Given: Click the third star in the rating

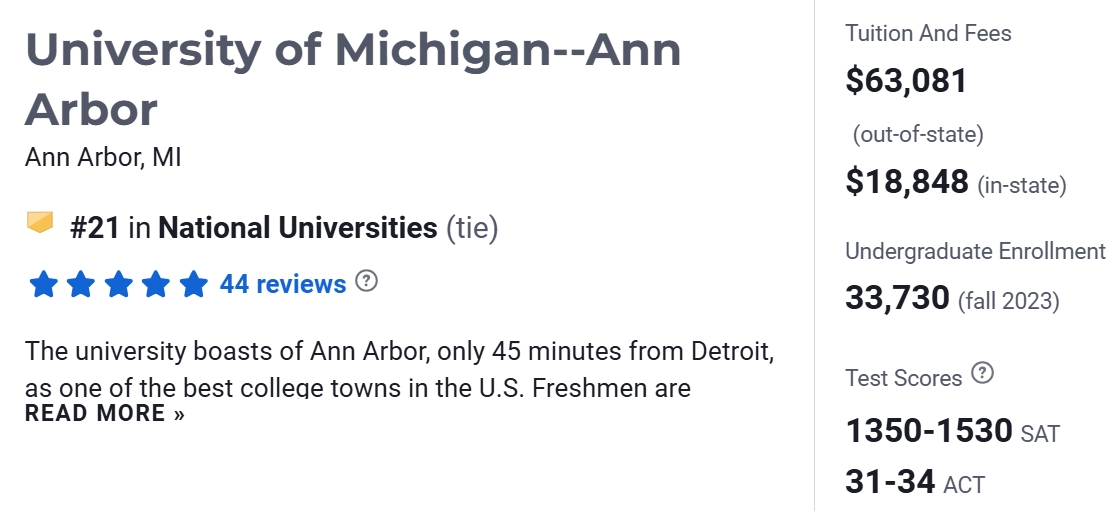Looking at the screenshot, I should click(x=118, y=285).
